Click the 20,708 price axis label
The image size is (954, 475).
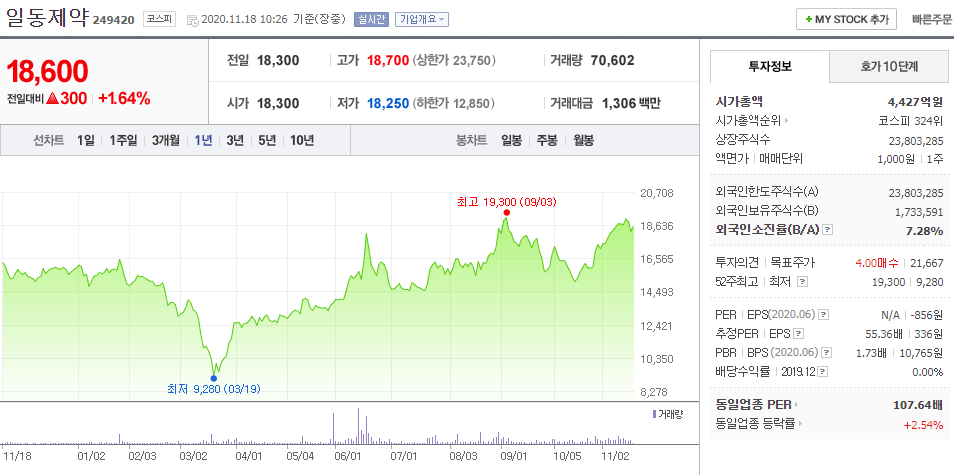656,193
